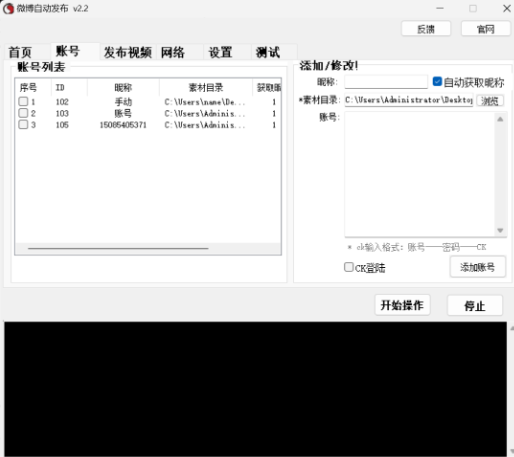Enable the CK登陆 checkbox
This screenshot has width=514, height=457.
pyautogui.click(x=349, y=267)
